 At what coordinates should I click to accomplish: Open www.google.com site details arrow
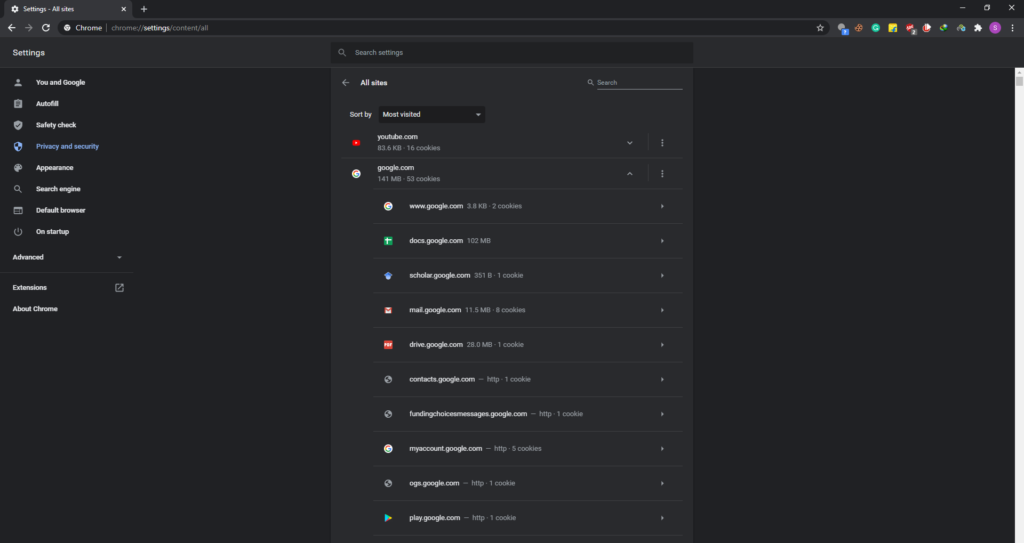pyautogui.click(x=662, y=206)
